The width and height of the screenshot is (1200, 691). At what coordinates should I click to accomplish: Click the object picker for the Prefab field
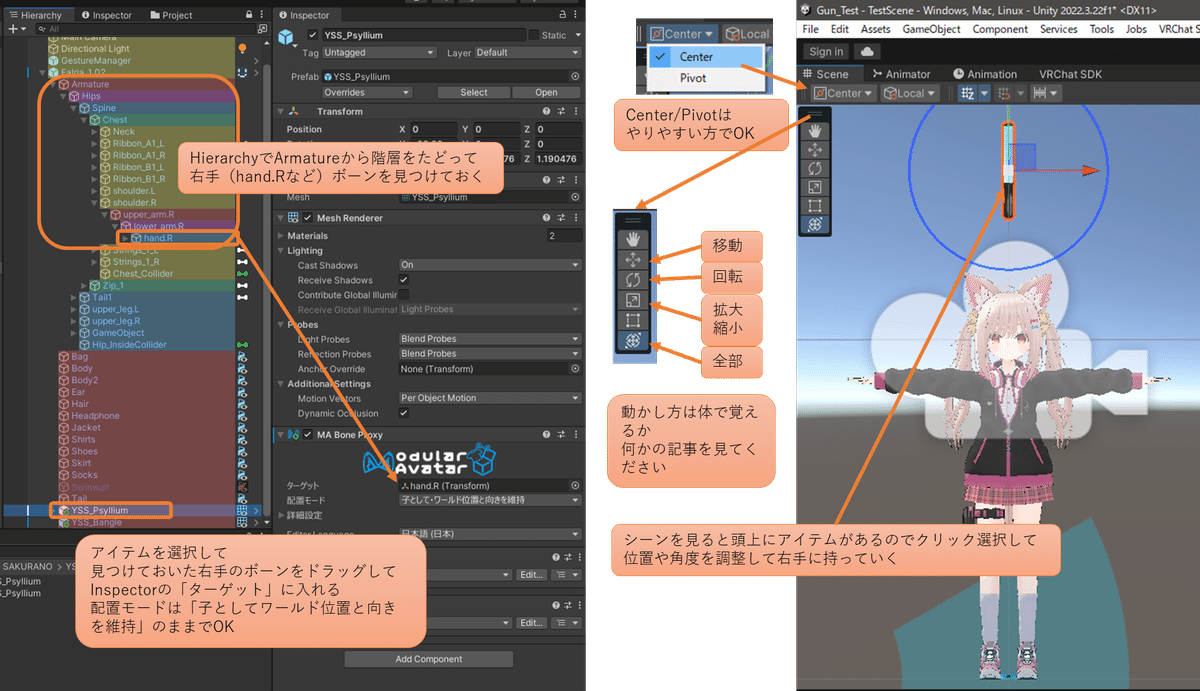click(x=575, y=76)
